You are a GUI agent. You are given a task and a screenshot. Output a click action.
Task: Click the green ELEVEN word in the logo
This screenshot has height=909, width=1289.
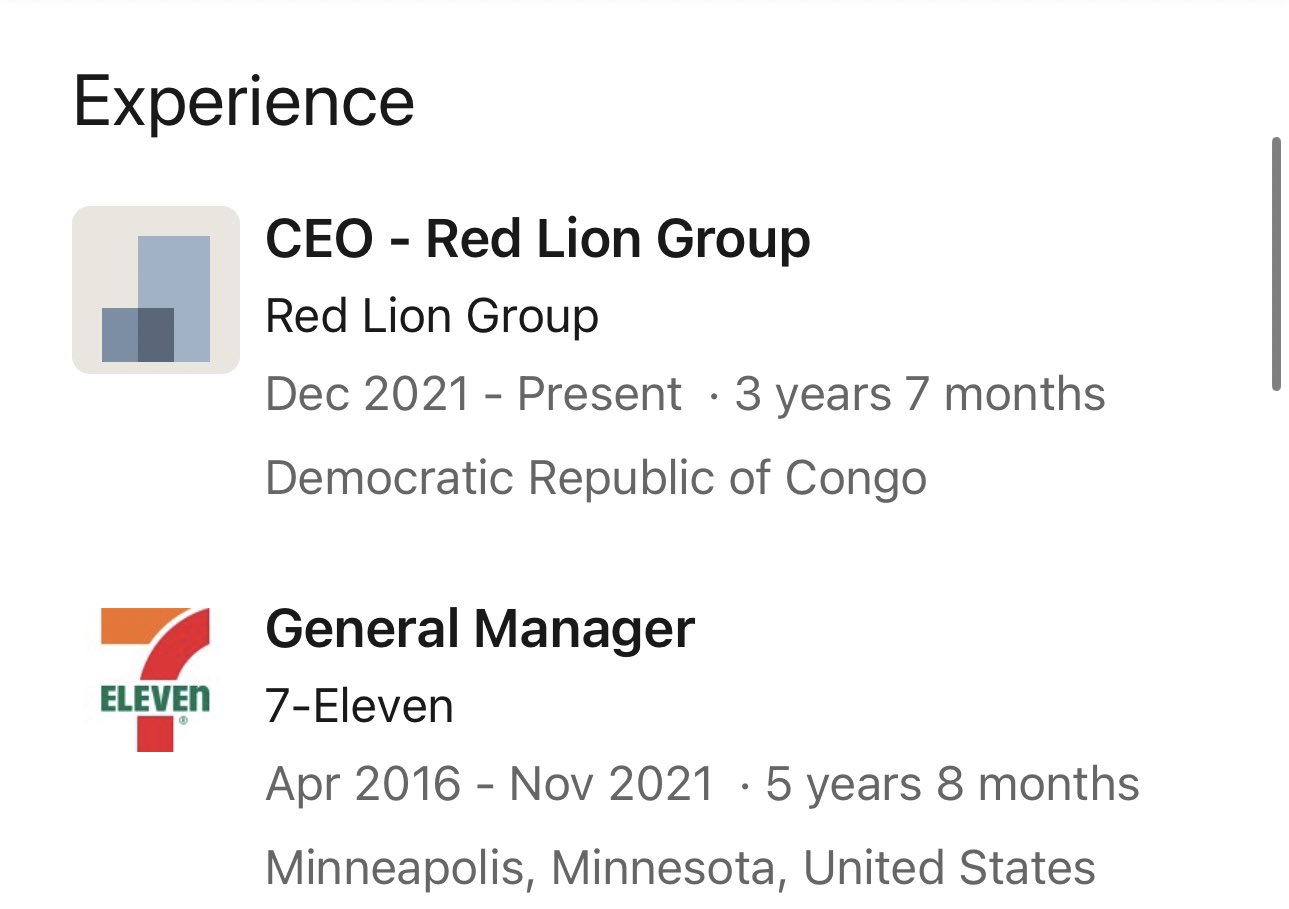pos(156,699)
